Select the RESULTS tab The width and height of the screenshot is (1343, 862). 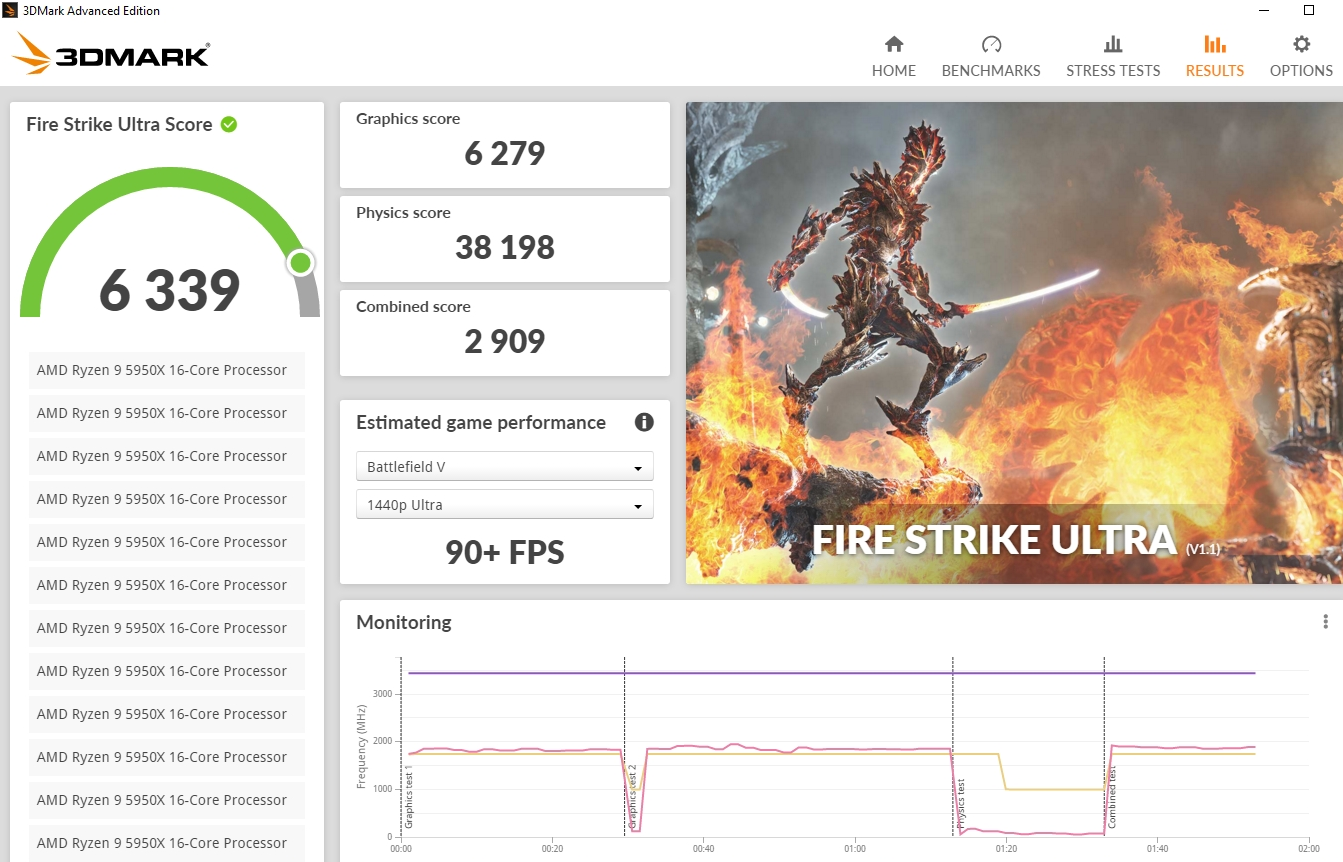[1215, 57]
